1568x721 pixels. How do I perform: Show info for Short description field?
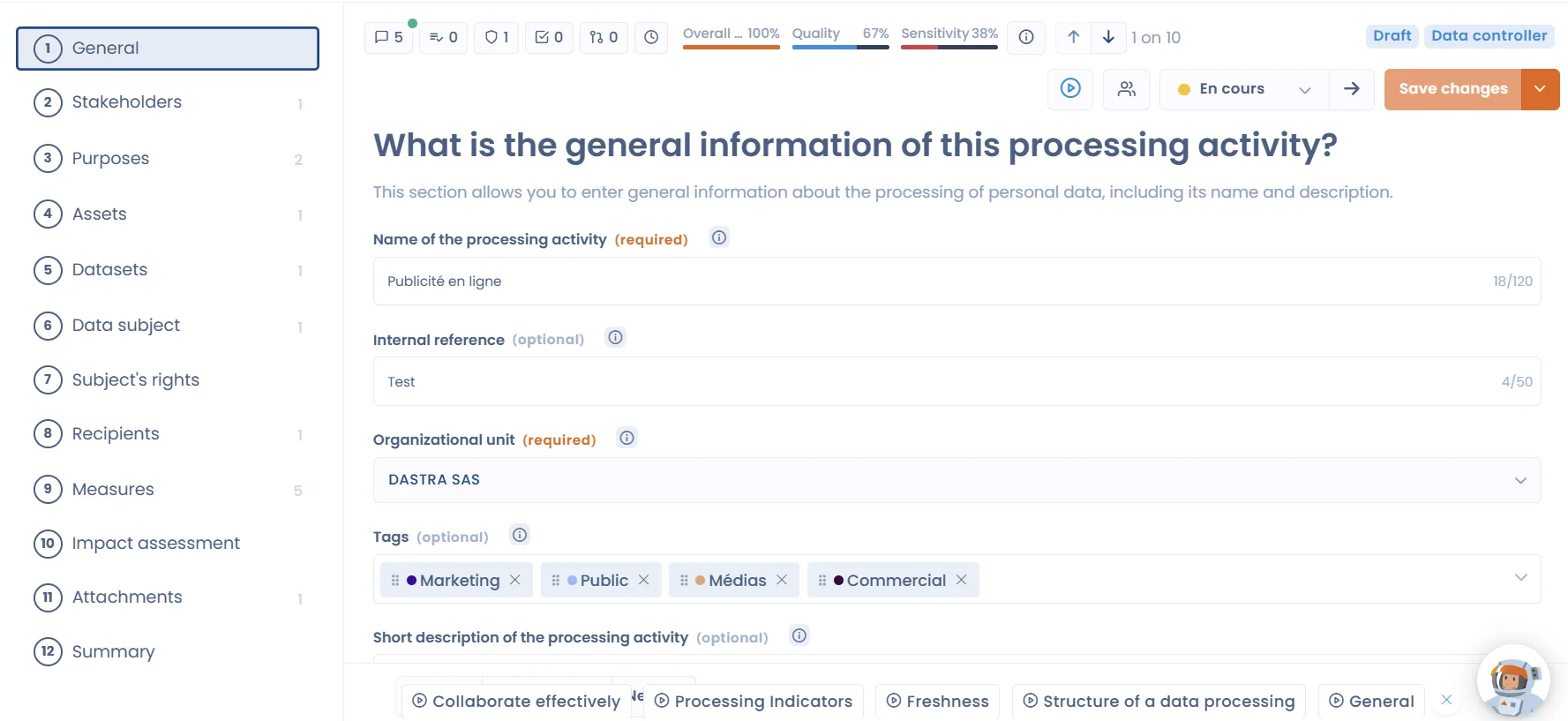click(x=799, y=635)
